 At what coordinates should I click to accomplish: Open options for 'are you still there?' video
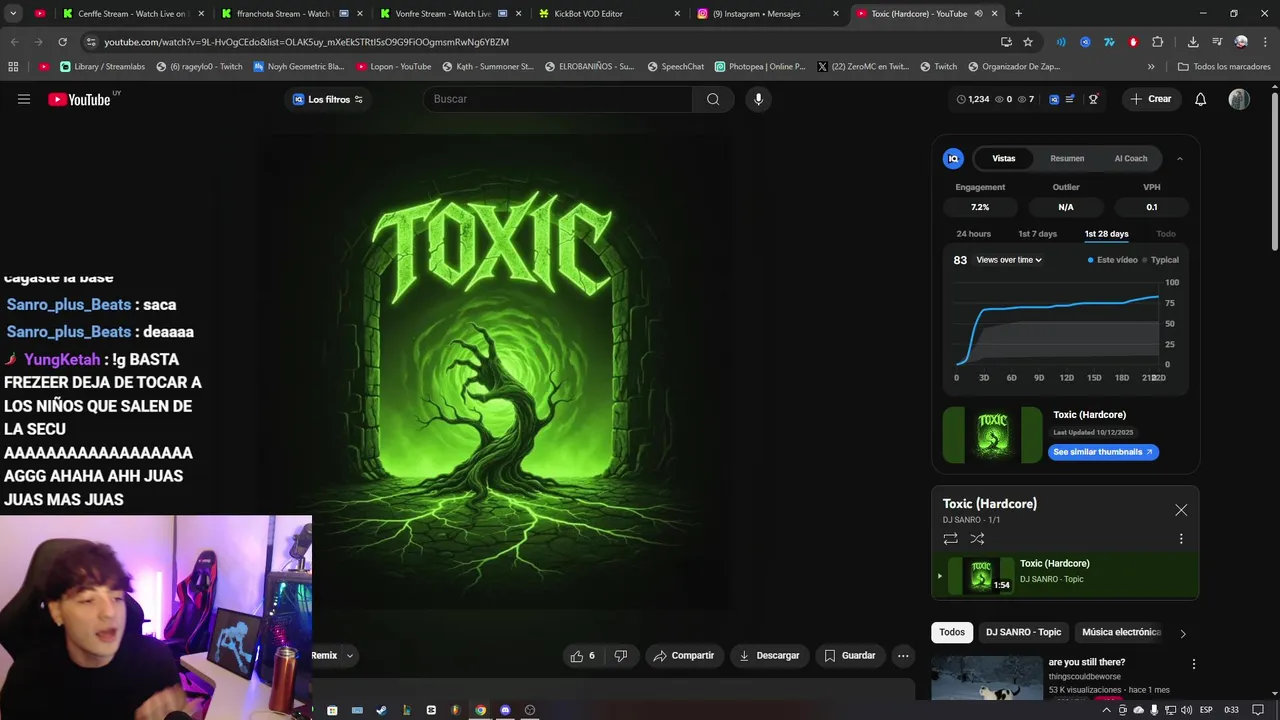(1193, 664)
